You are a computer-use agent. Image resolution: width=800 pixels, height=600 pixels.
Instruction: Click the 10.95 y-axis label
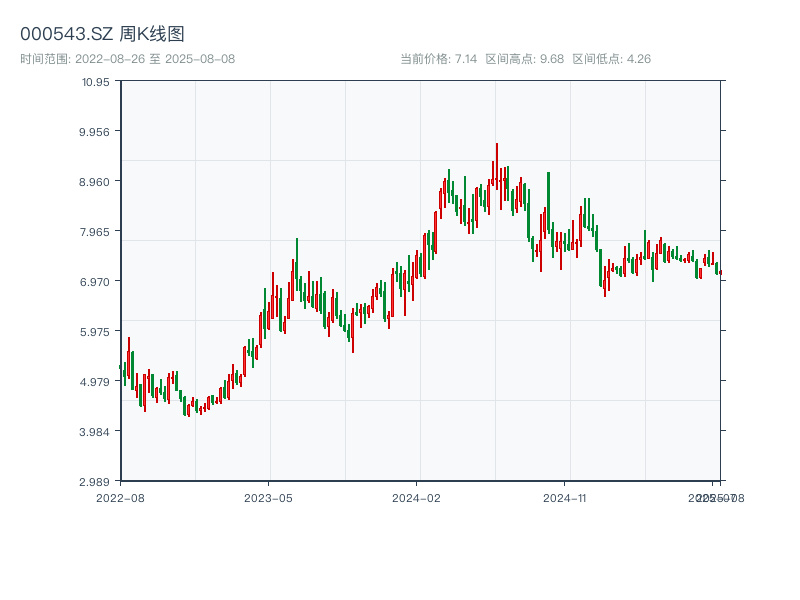[x=96, y=81]
